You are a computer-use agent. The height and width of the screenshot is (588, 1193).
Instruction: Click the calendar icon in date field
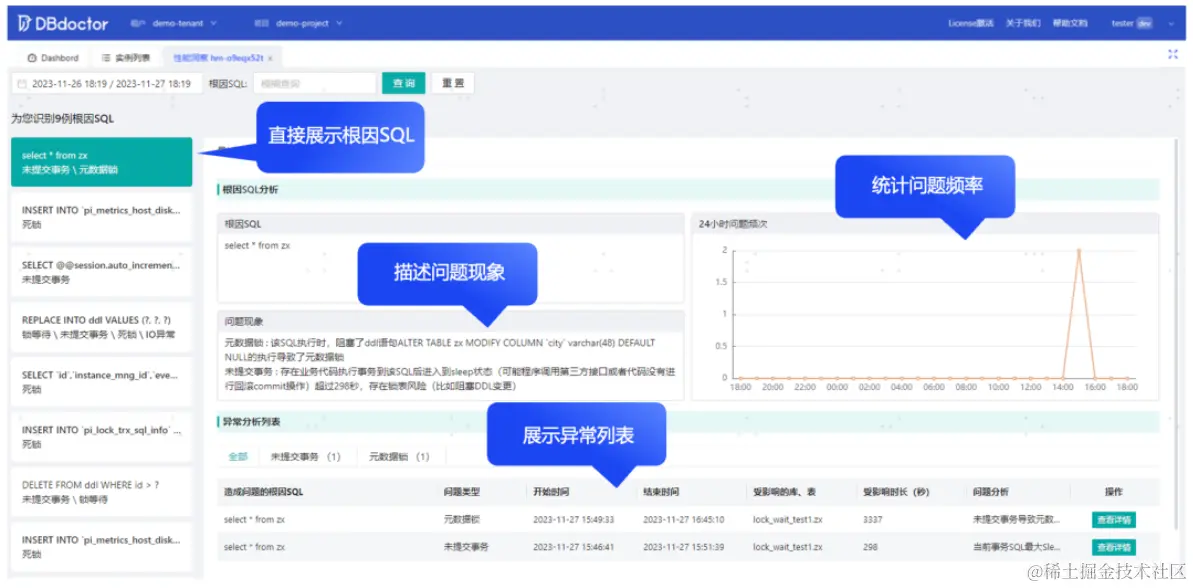[x=21, y=84]
